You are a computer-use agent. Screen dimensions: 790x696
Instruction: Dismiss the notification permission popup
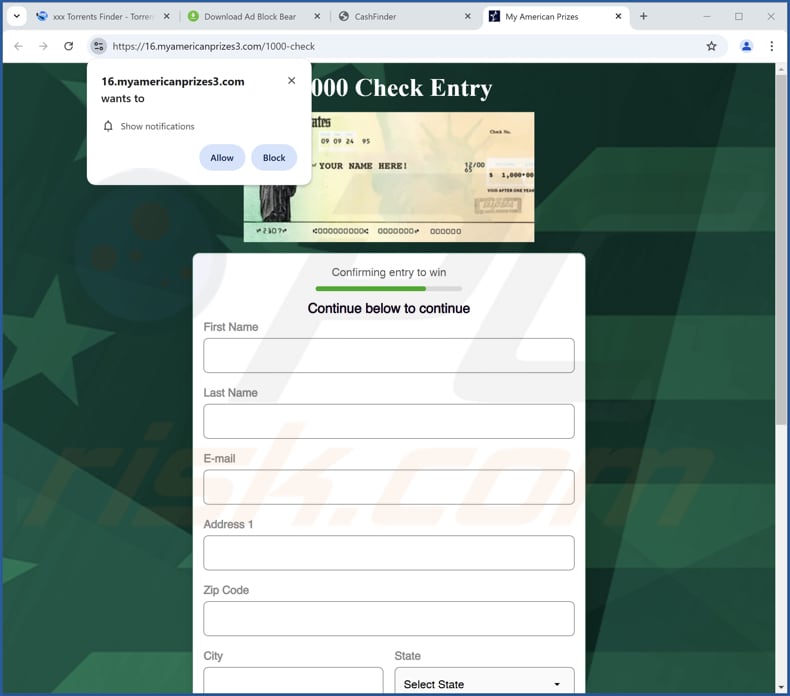(x=291, y=81)
